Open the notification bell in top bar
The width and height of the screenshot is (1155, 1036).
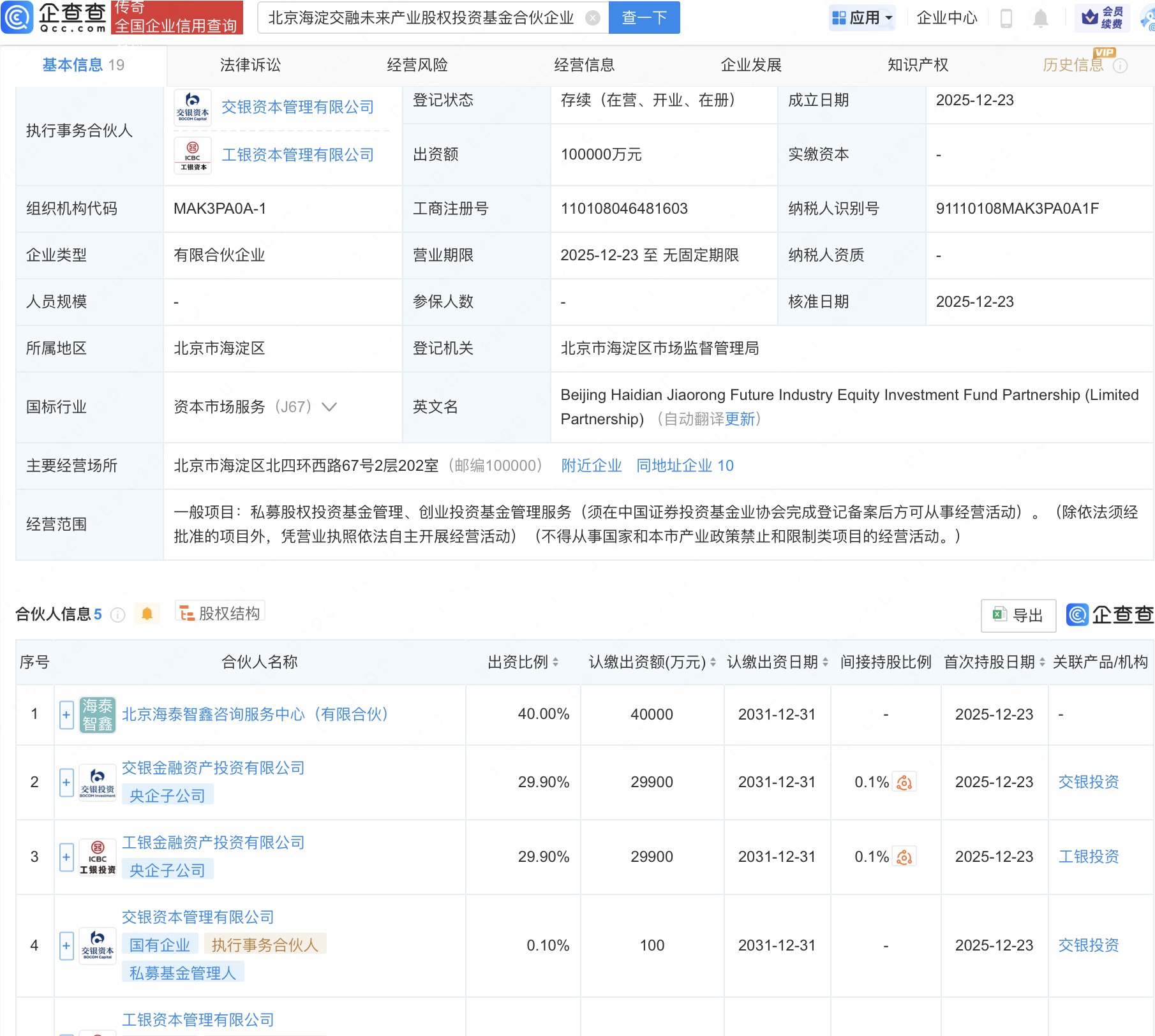click(1040, 18)
